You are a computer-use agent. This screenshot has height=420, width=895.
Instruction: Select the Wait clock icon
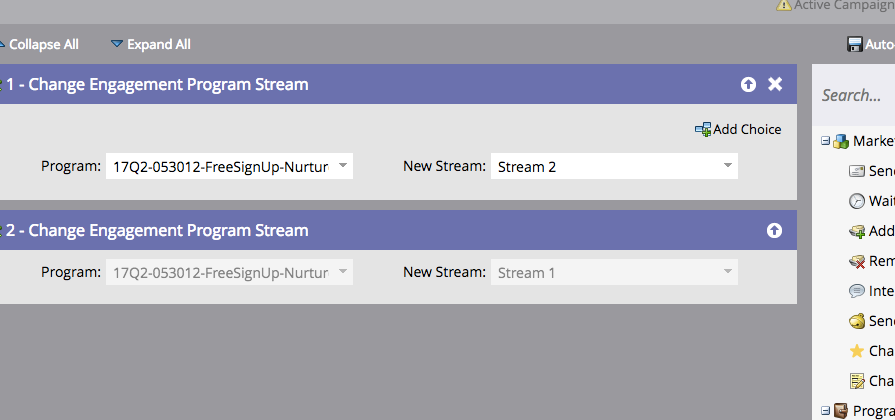857,201
